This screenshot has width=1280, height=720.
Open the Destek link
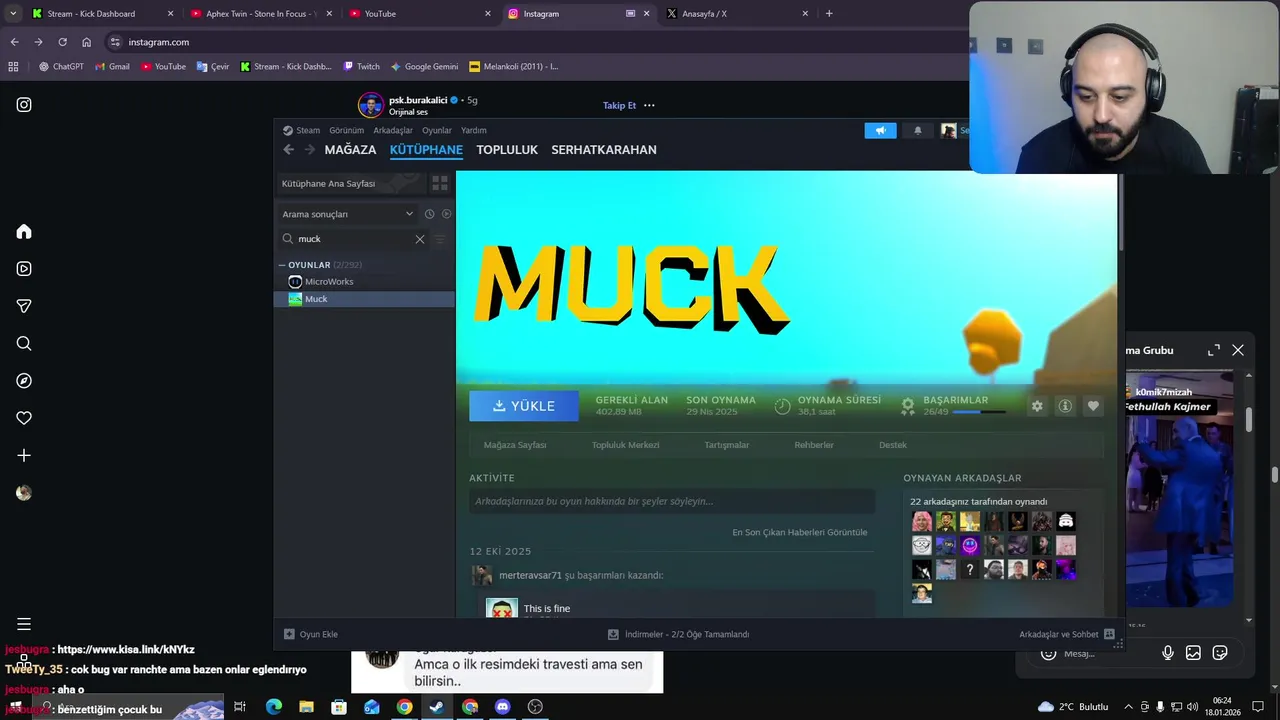(893, 445)
